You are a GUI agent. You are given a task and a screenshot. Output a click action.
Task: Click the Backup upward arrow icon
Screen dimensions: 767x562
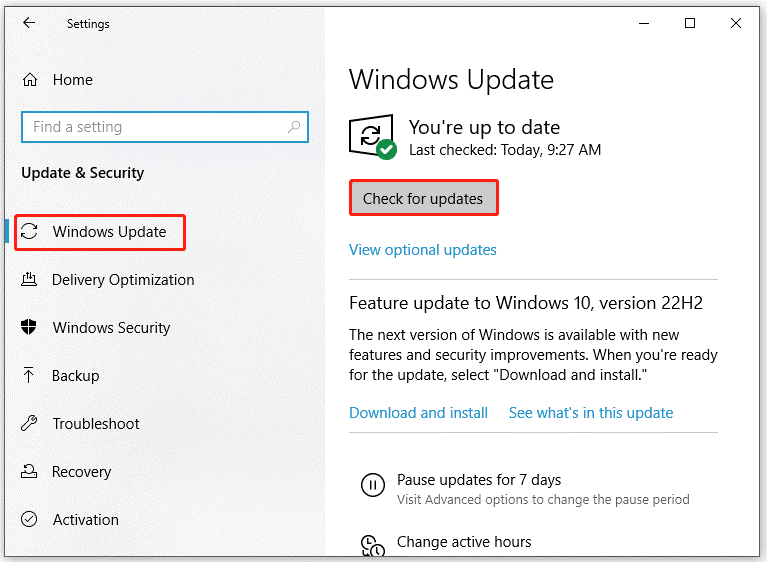coord(28,375)
